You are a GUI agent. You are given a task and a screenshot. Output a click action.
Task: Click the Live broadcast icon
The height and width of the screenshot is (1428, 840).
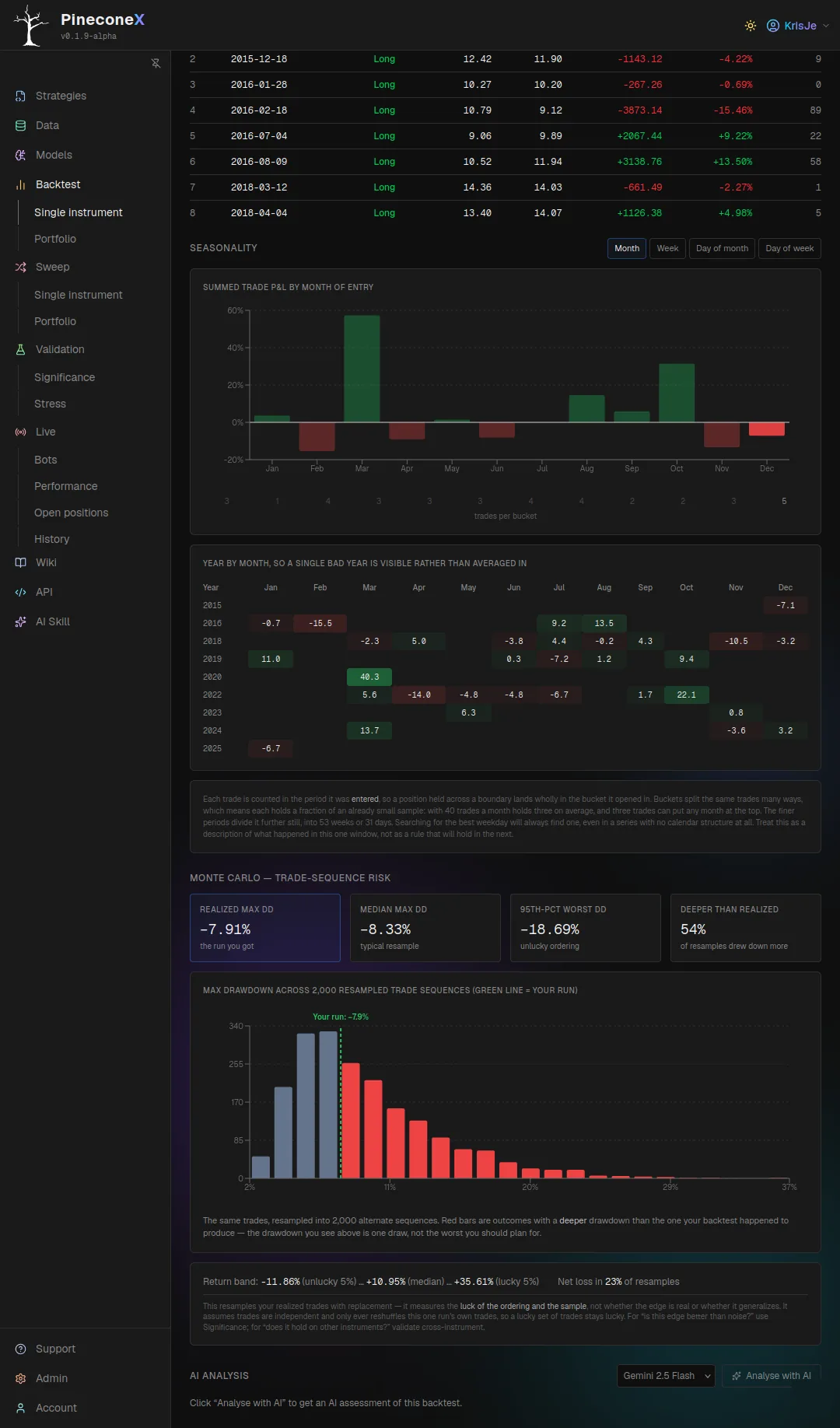21,432
